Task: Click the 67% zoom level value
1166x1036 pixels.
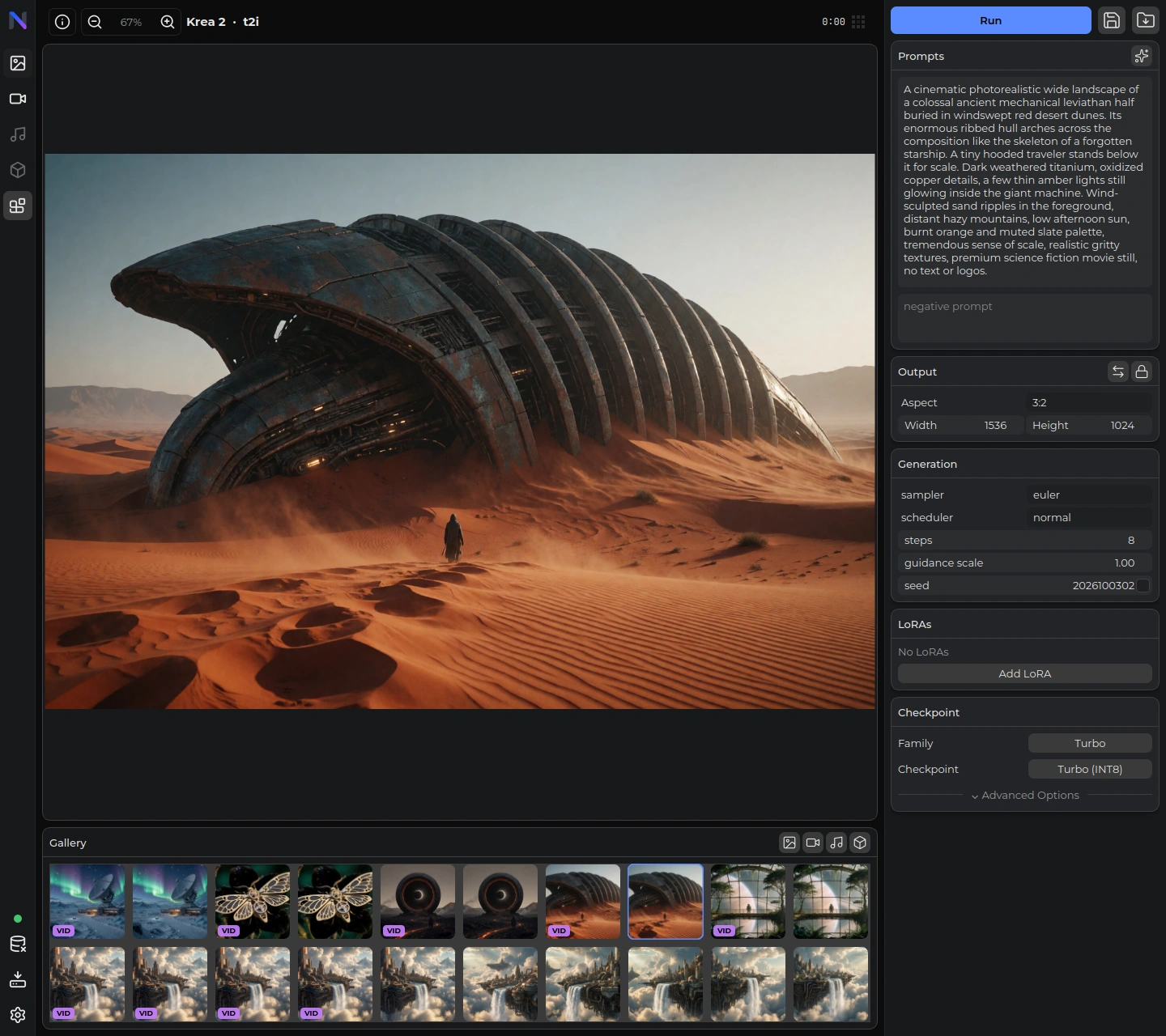Action: tap(131, 22)
